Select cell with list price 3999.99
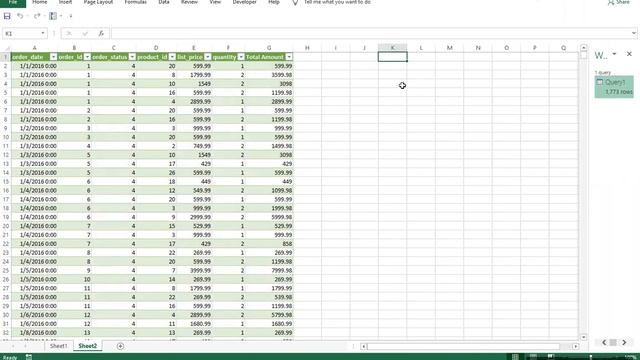 194,271
